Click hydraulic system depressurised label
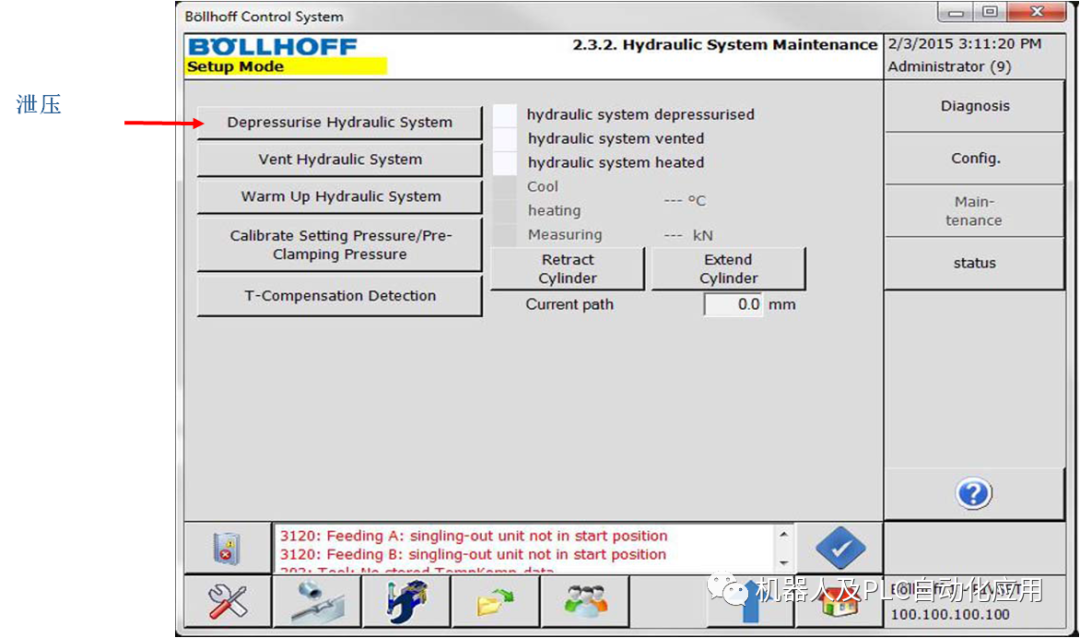This screenshot has width=1080, height=638. 641,115
